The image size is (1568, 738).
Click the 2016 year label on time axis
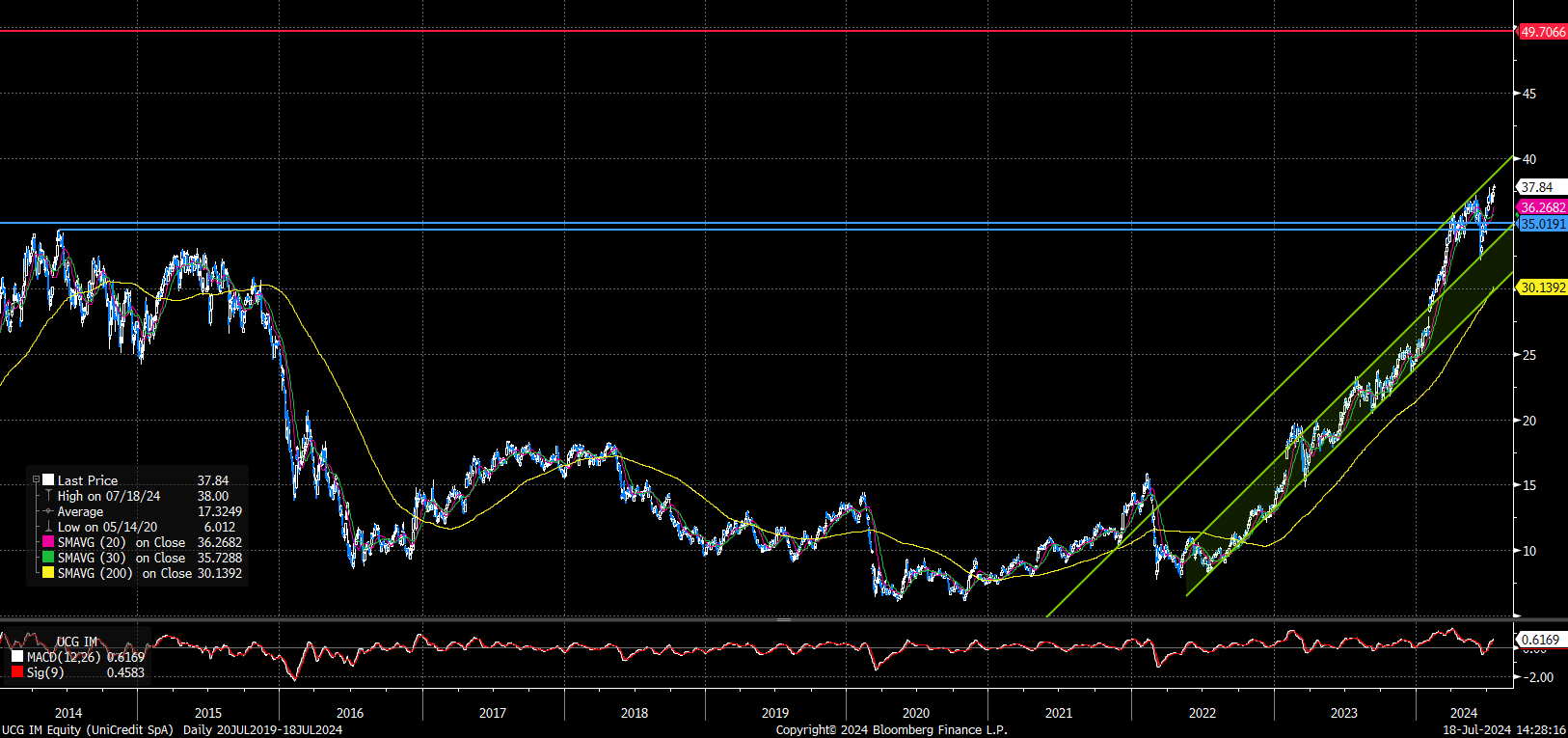350,713
